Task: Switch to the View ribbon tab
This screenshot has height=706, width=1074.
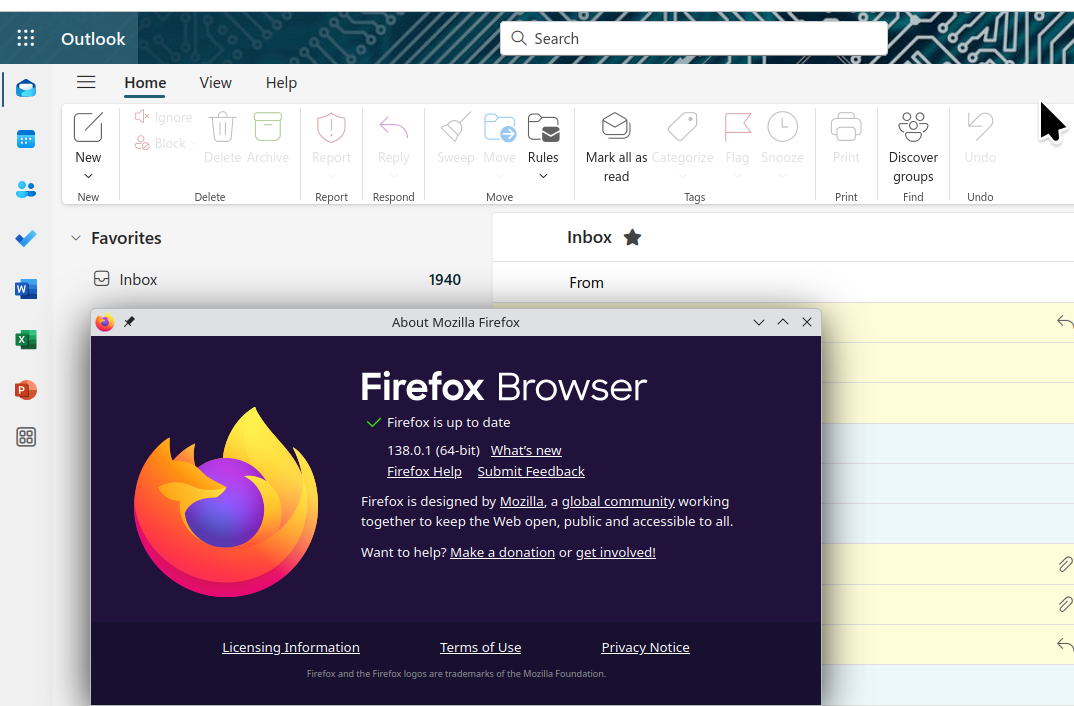Action: 216,83
